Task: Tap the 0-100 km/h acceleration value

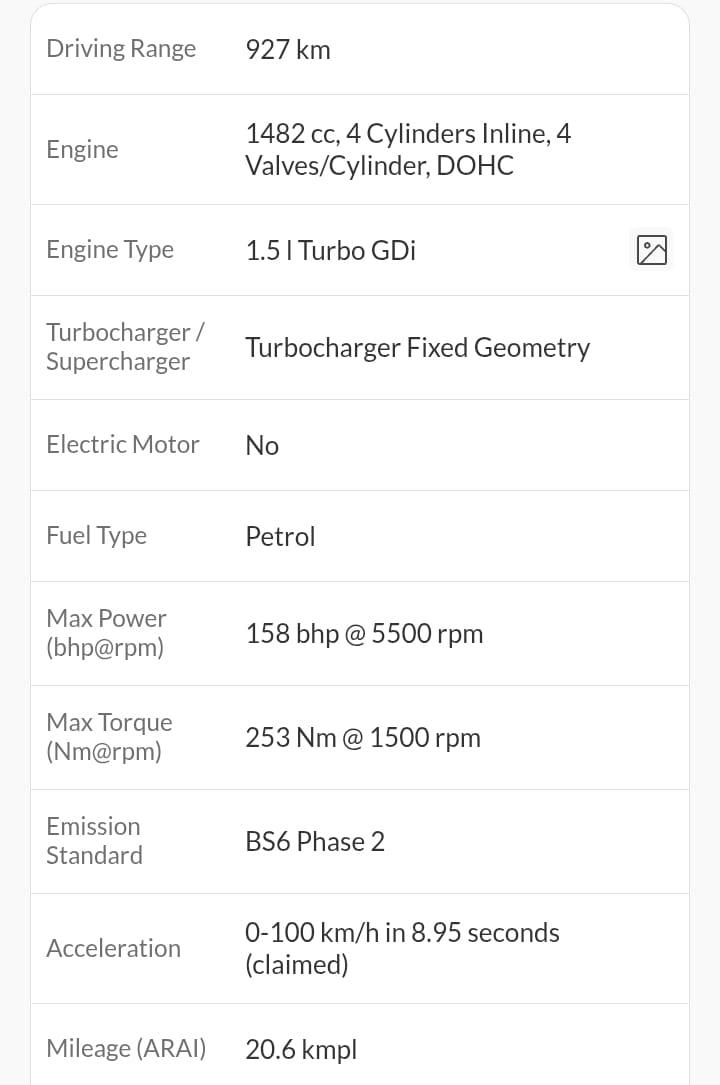Action: (402, 948)
